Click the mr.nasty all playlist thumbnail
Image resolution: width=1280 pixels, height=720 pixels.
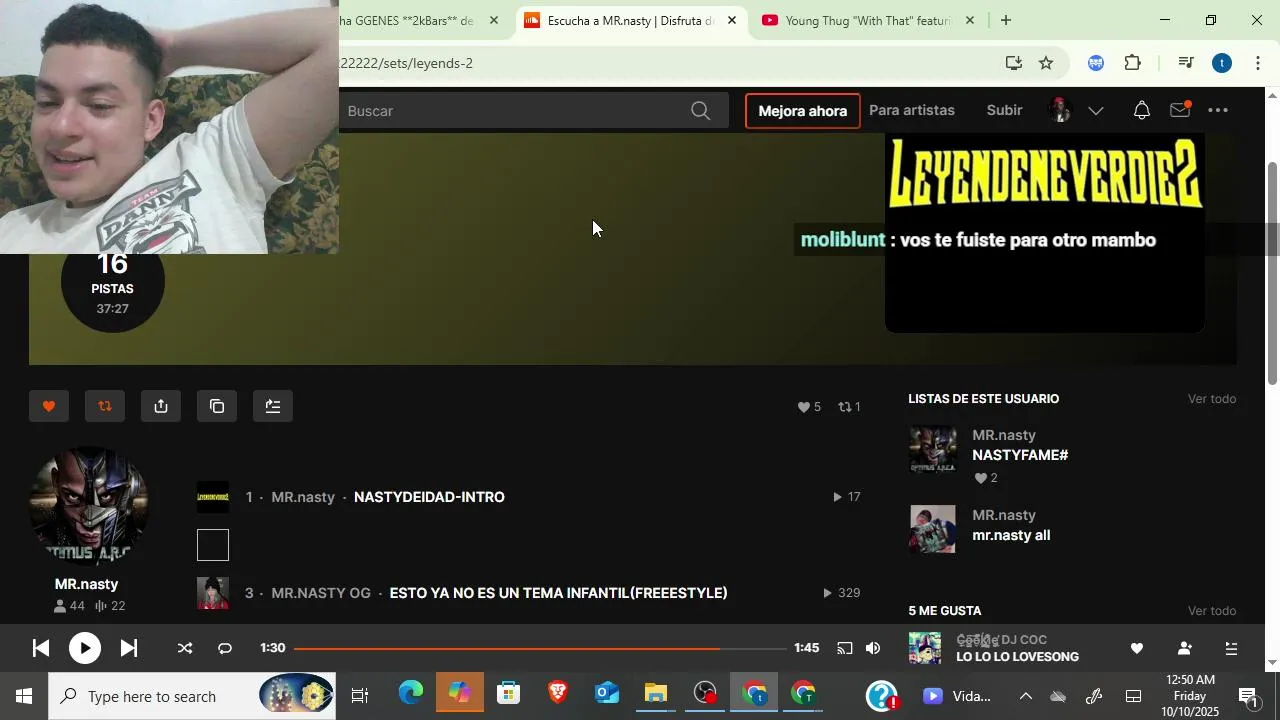click(932, 529)
